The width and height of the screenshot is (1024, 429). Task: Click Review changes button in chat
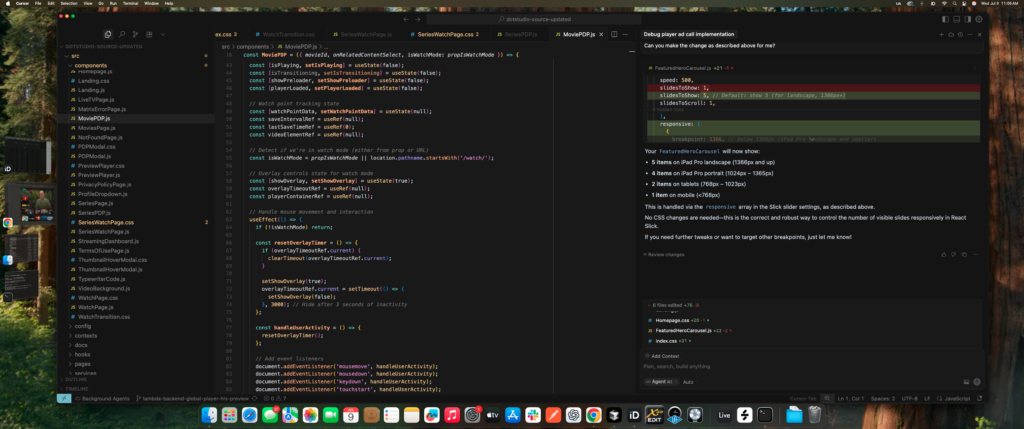(x=664, y=255)
